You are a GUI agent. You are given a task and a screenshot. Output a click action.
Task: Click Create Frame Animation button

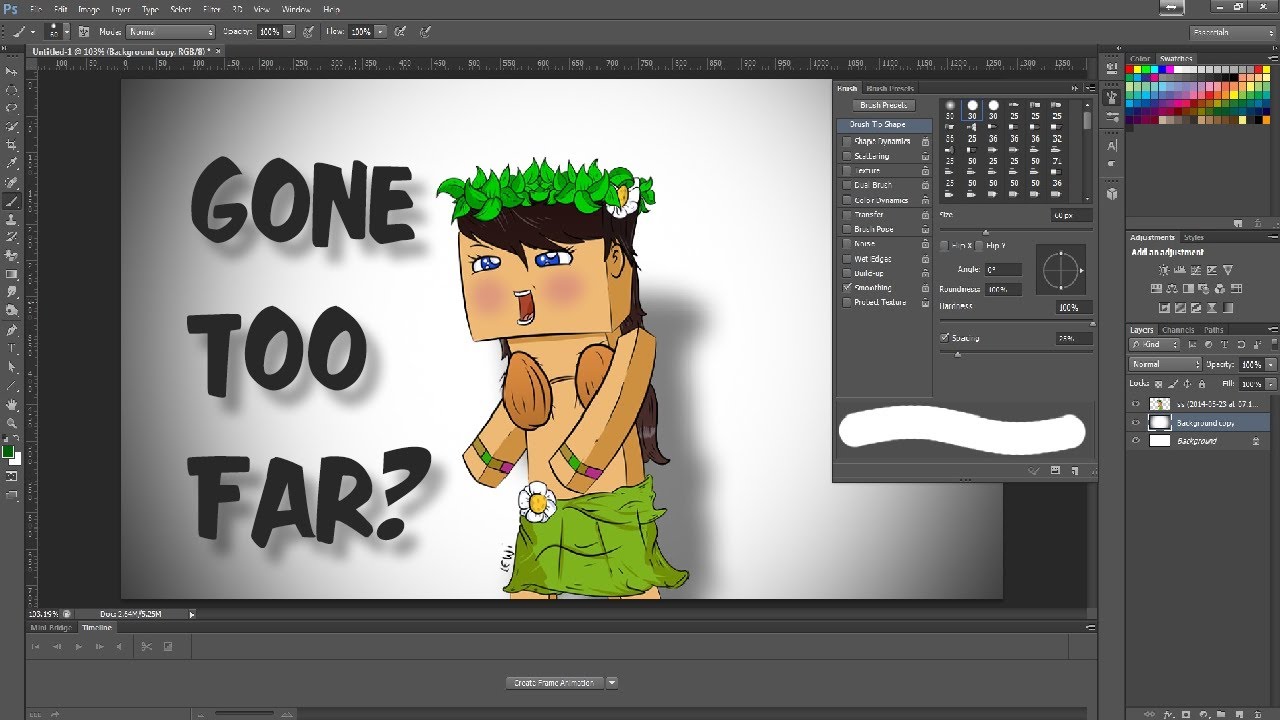click(554, 683)
